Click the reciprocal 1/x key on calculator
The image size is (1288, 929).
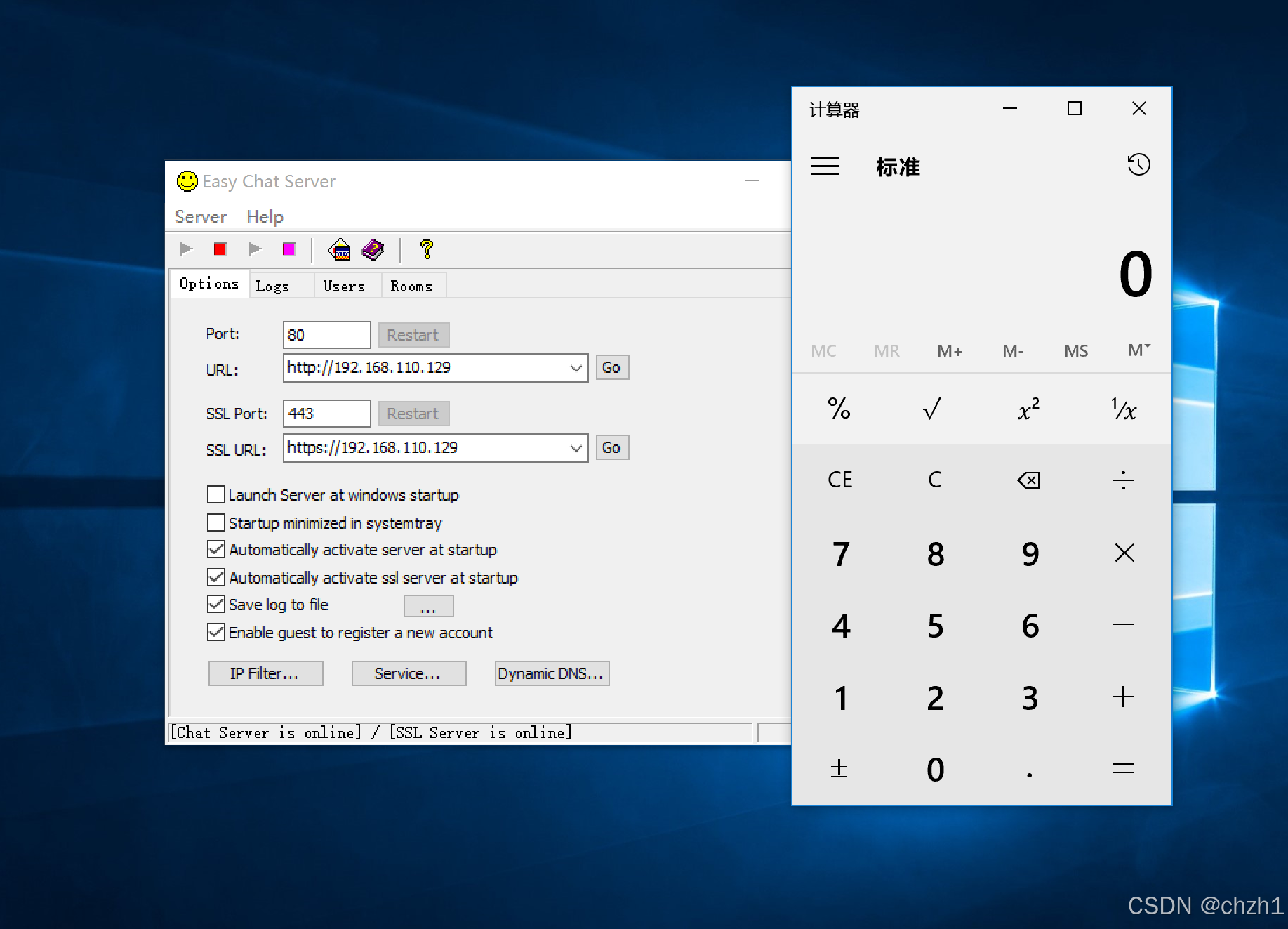click(1124, 409)
